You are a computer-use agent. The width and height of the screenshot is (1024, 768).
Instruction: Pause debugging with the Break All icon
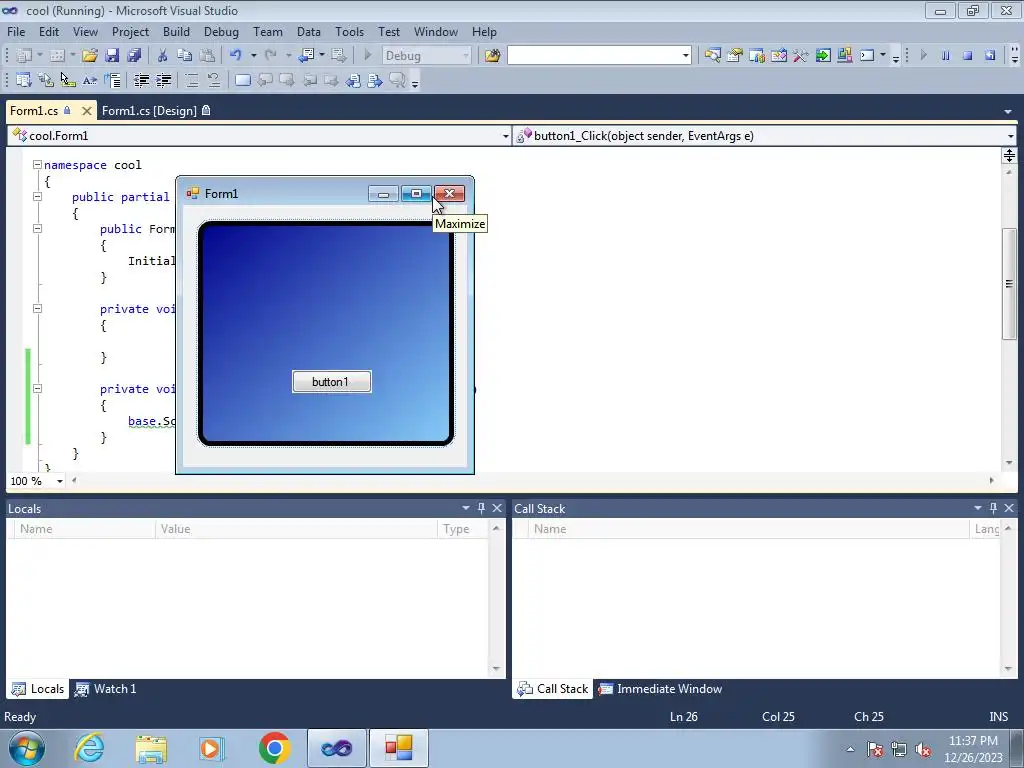point(945,56)
